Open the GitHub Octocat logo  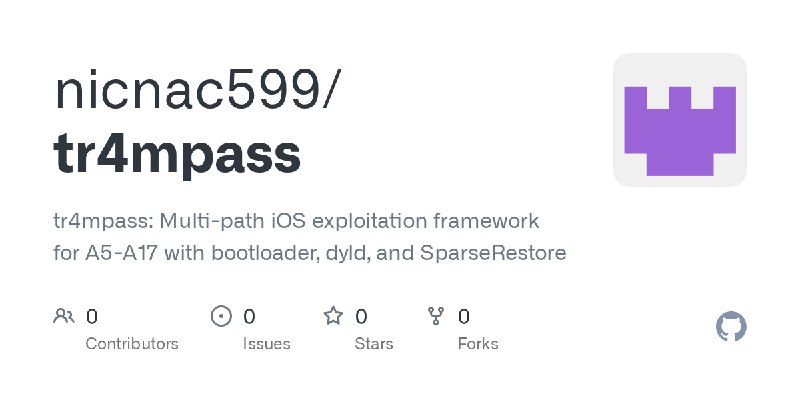[731, 326]
